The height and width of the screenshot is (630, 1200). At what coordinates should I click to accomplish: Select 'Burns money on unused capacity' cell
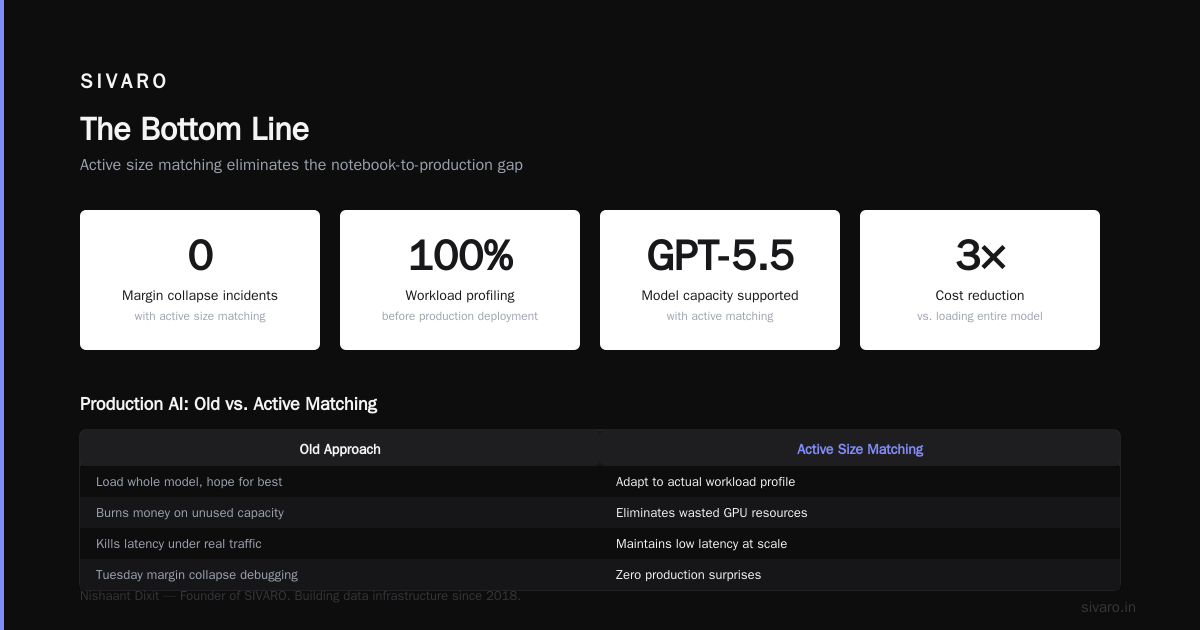[340, 513]
